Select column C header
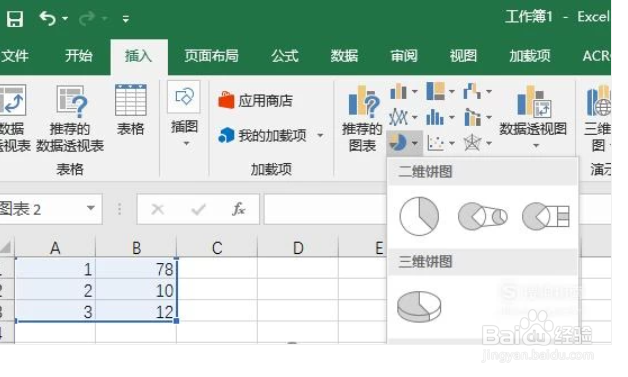Image resolution: width=628 pixels, height=377 pixels. 217,248
